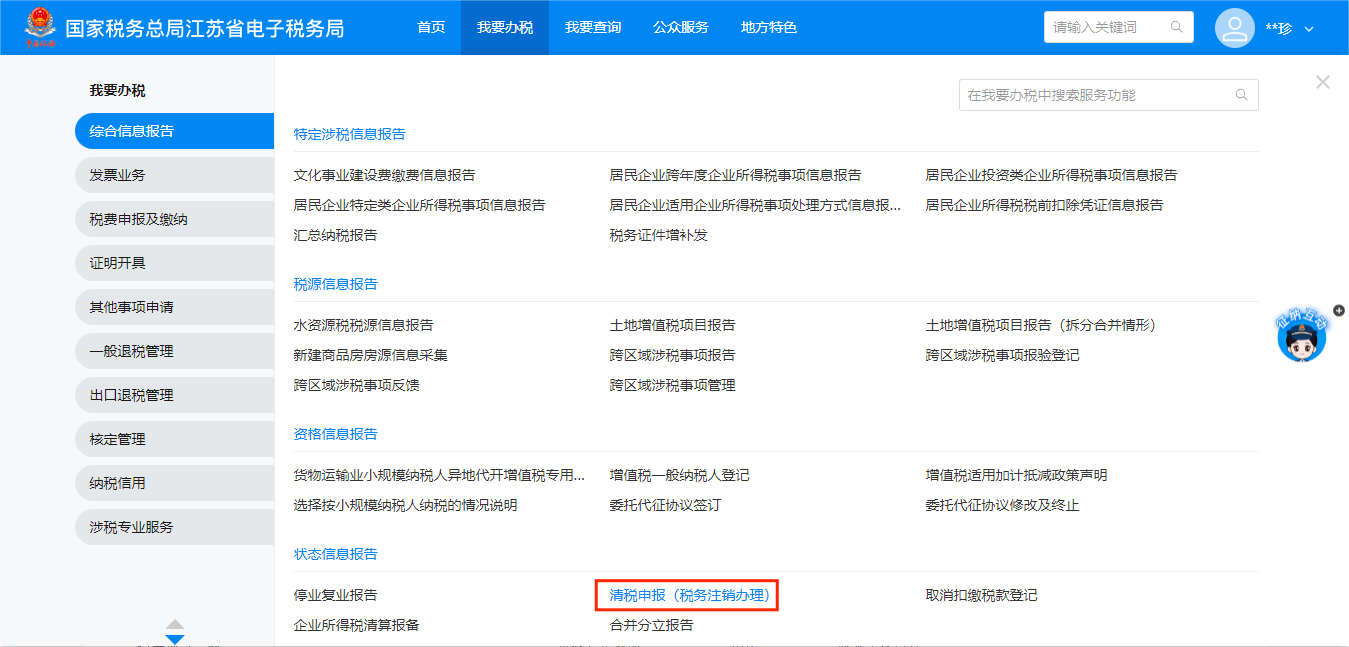Choose 出口退税管理 from the sidebar
This screenshot has height=647, width=1349.
(x=131, y=395)
